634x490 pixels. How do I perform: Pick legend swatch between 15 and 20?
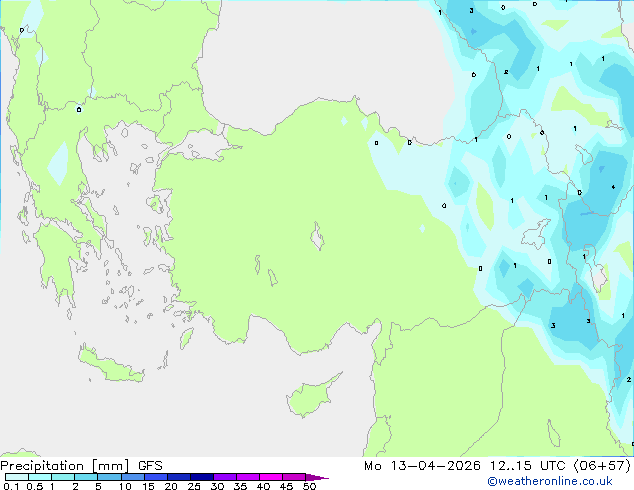click(155, 477)
